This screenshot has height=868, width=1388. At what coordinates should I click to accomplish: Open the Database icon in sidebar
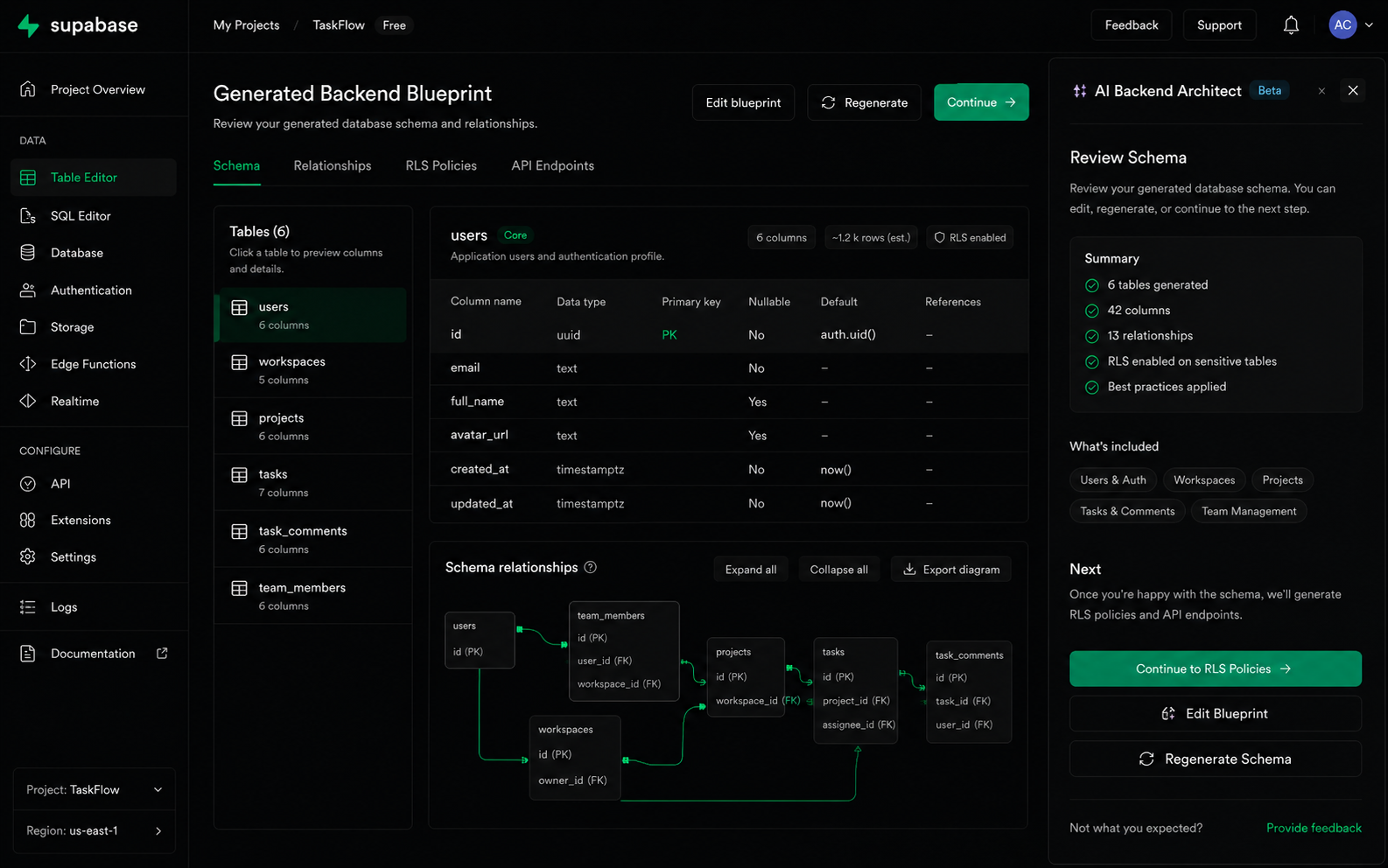point(28,253)
